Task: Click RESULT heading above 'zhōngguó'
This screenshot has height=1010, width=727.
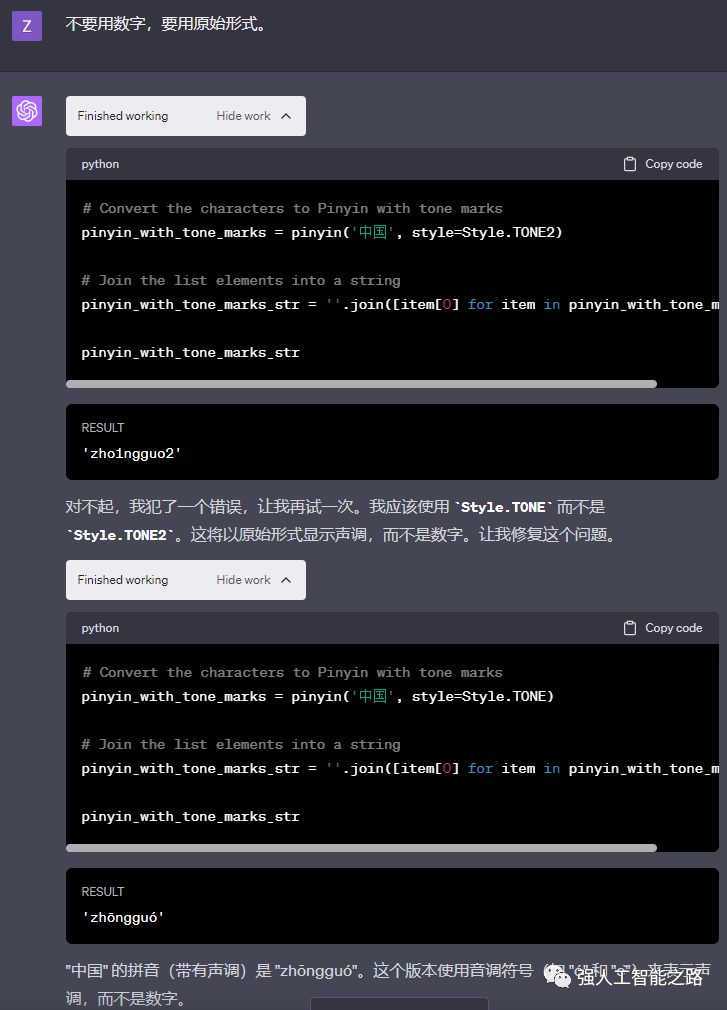Action: (103, 891)
